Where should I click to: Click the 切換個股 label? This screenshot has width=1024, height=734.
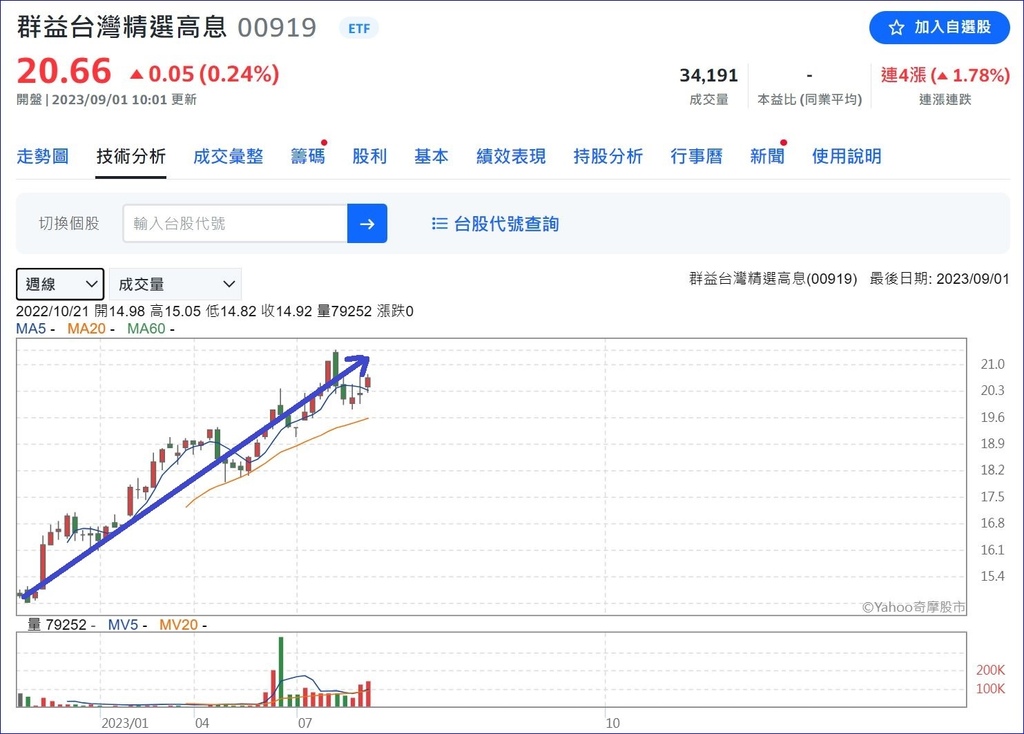[x=69, y=223]
